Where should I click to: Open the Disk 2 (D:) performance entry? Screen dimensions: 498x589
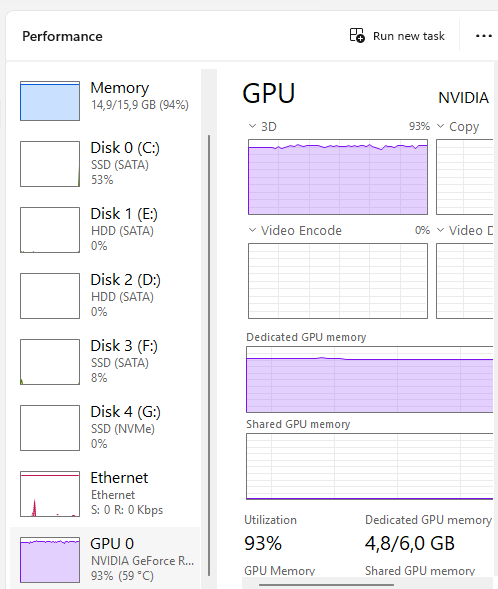(105, 296)
